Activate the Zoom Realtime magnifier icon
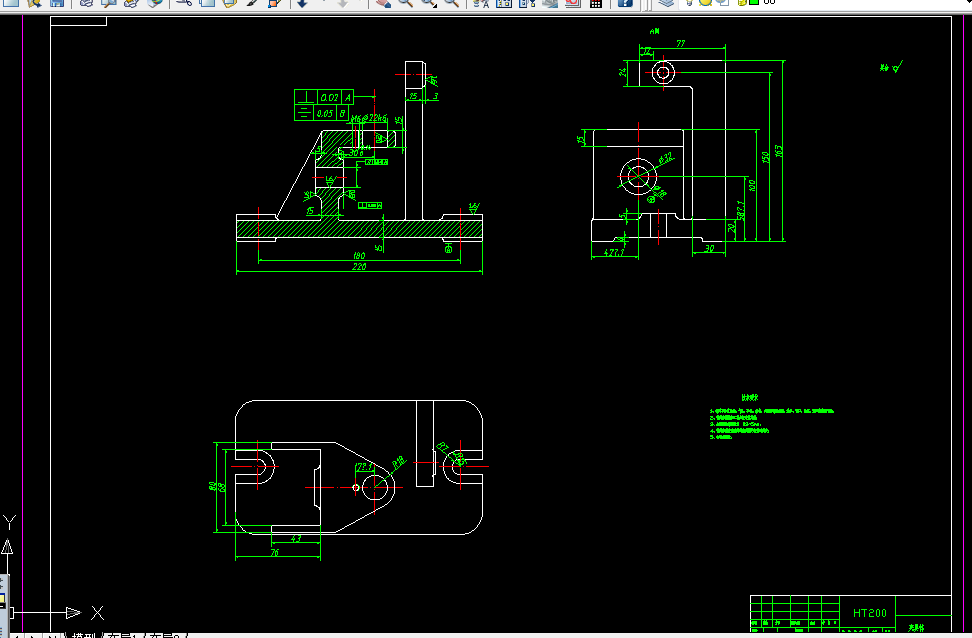The width and height of the screenshot is (972, 638). (406, 2)
